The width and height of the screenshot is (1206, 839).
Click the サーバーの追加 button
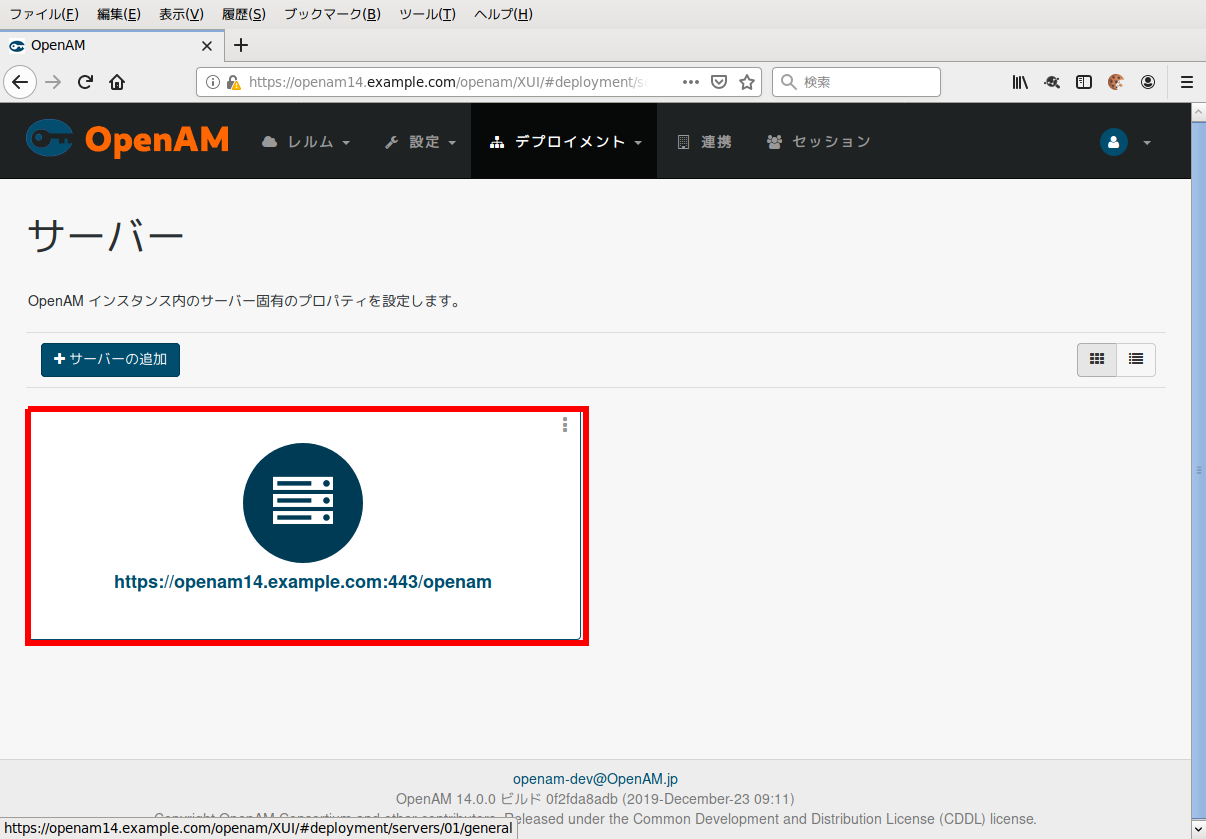pos(110,359)
